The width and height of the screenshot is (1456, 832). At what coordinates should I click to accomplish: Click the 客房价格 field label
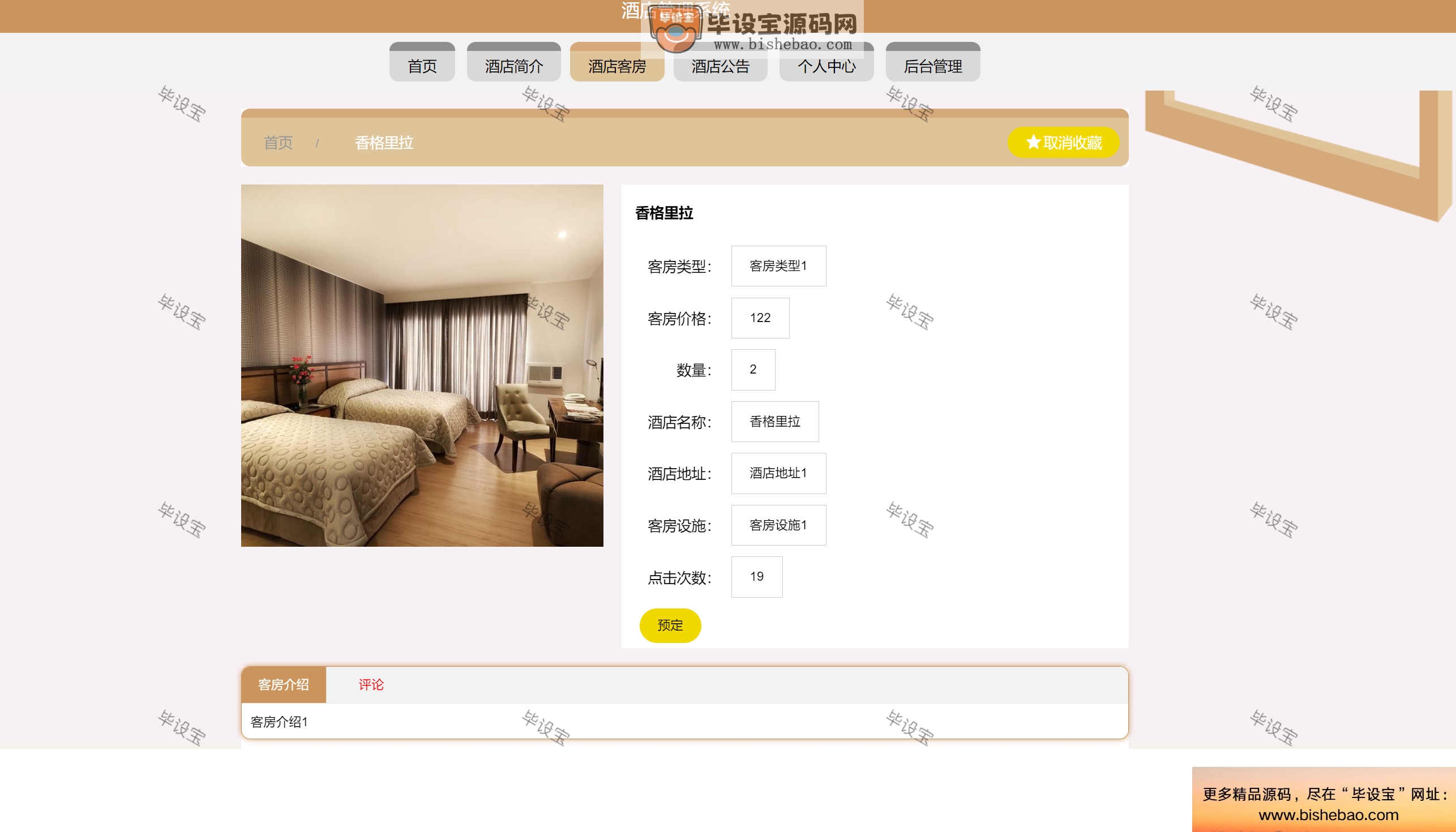pos(679,318)
